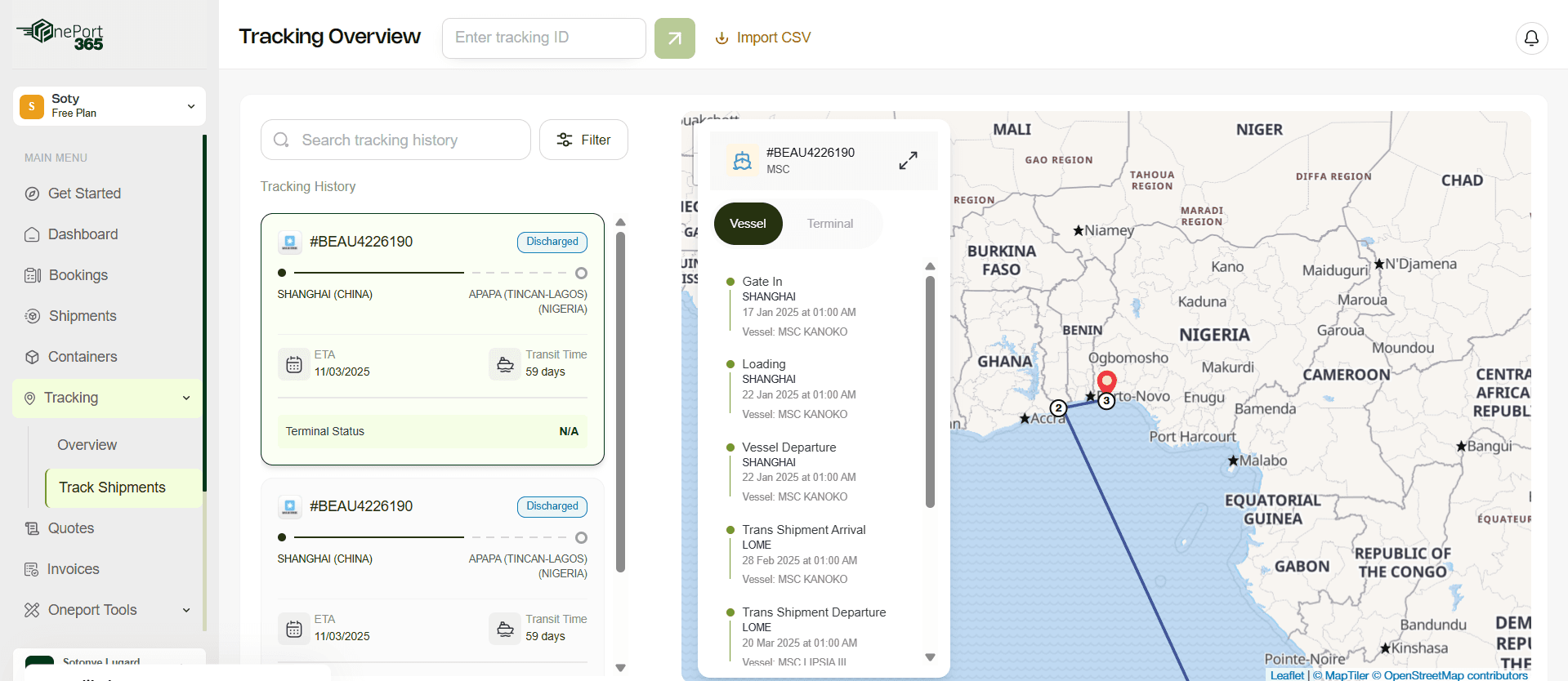
Task: Click scroll-down arrow of vessel events list
Action: click(x=930, y=657)
